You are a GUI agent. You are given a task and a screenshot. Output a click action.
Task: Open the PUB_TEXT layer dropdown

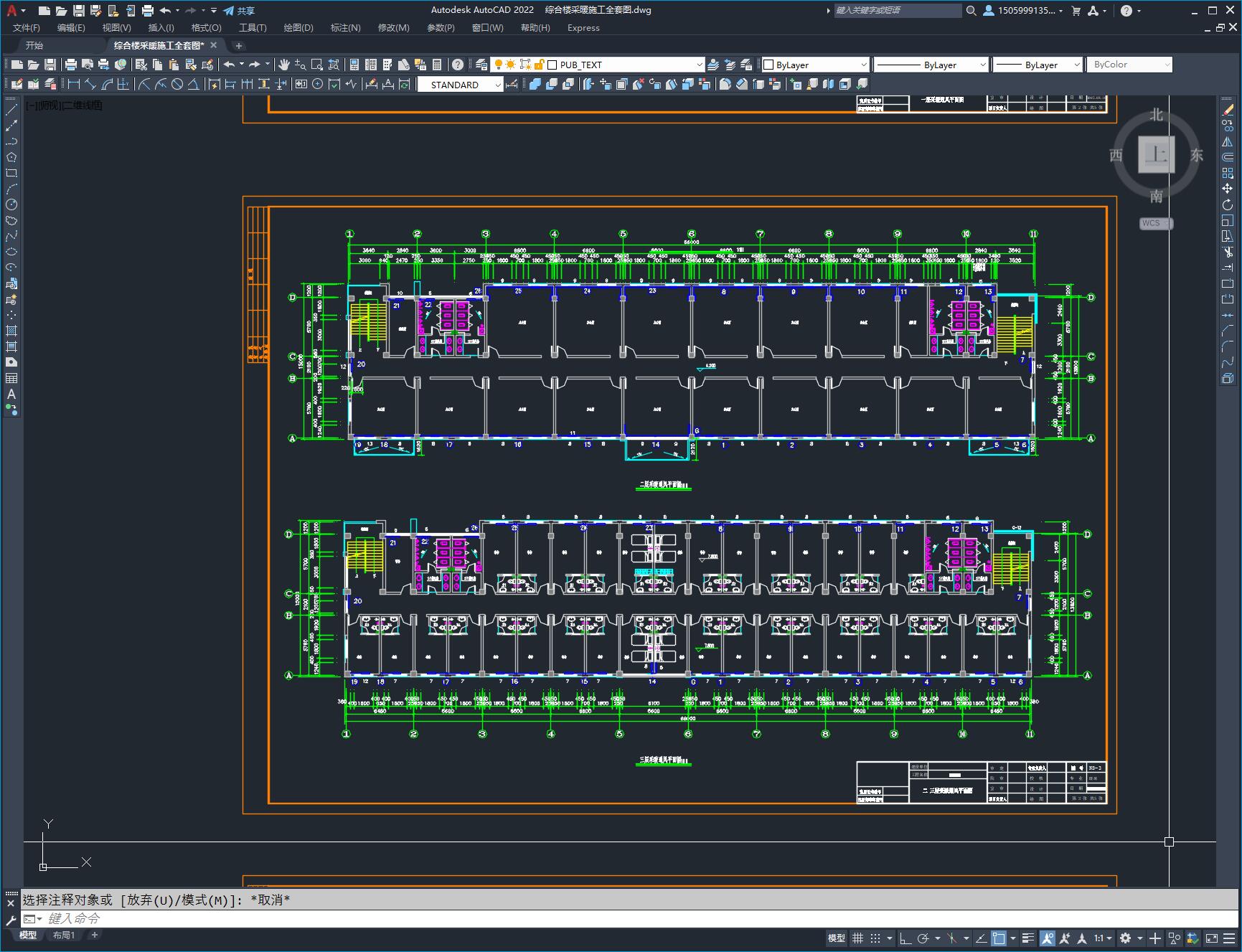[699, 65]
